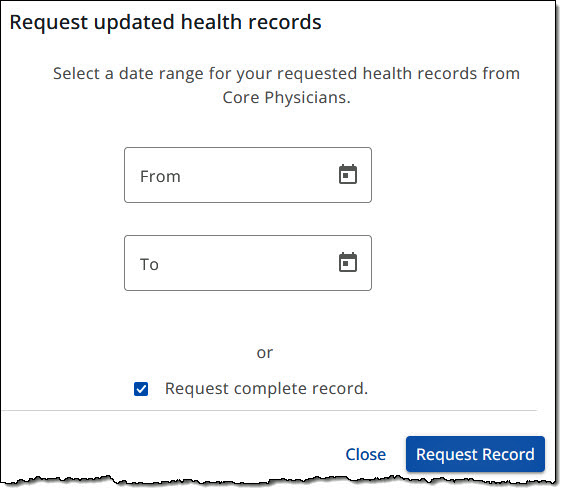The width and height of the screenshot is (564, 492).
Task: Select the From placeholder text
Action: click(160, 176)
